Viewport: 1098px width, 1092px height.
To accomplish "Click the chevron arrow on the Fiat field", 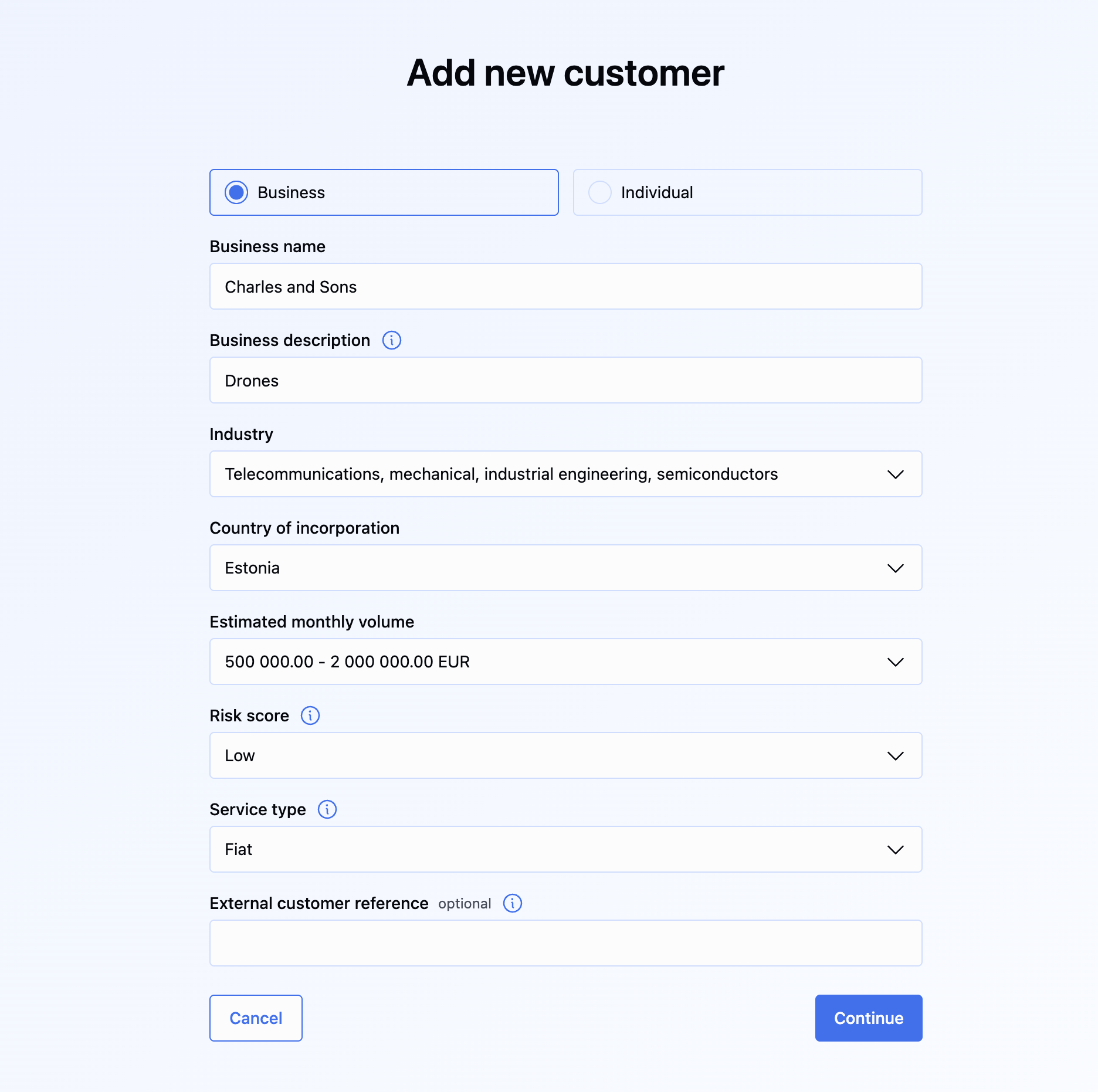I will tap(896, 850).
